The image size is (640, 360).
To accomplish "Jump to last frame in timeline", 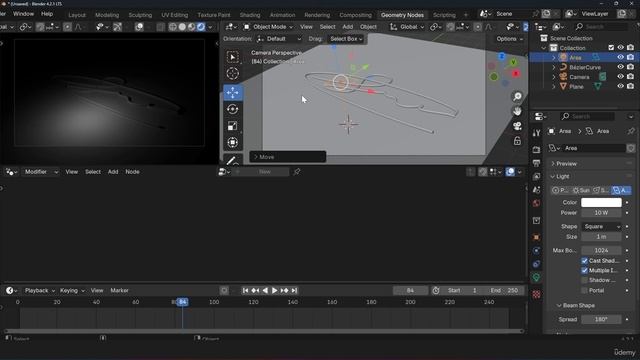I will pos(294,290).
